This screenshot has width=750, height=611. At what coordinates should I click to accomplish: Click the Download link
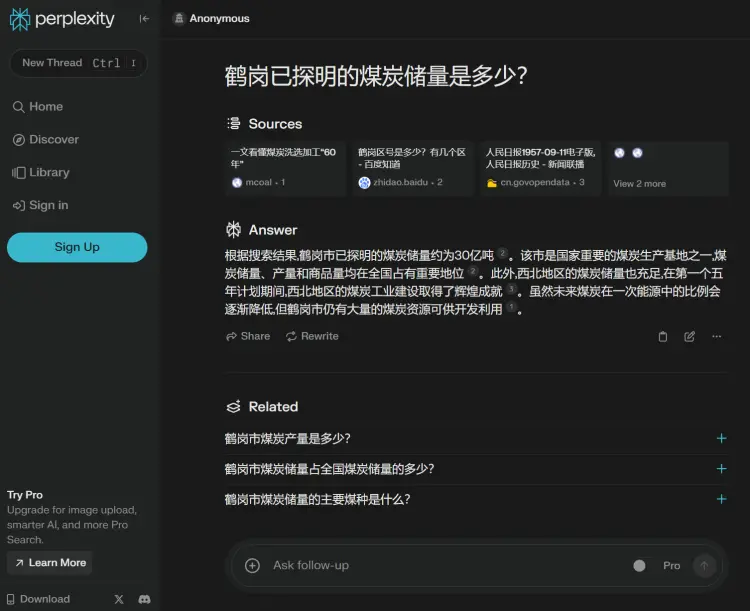[38, 599]
